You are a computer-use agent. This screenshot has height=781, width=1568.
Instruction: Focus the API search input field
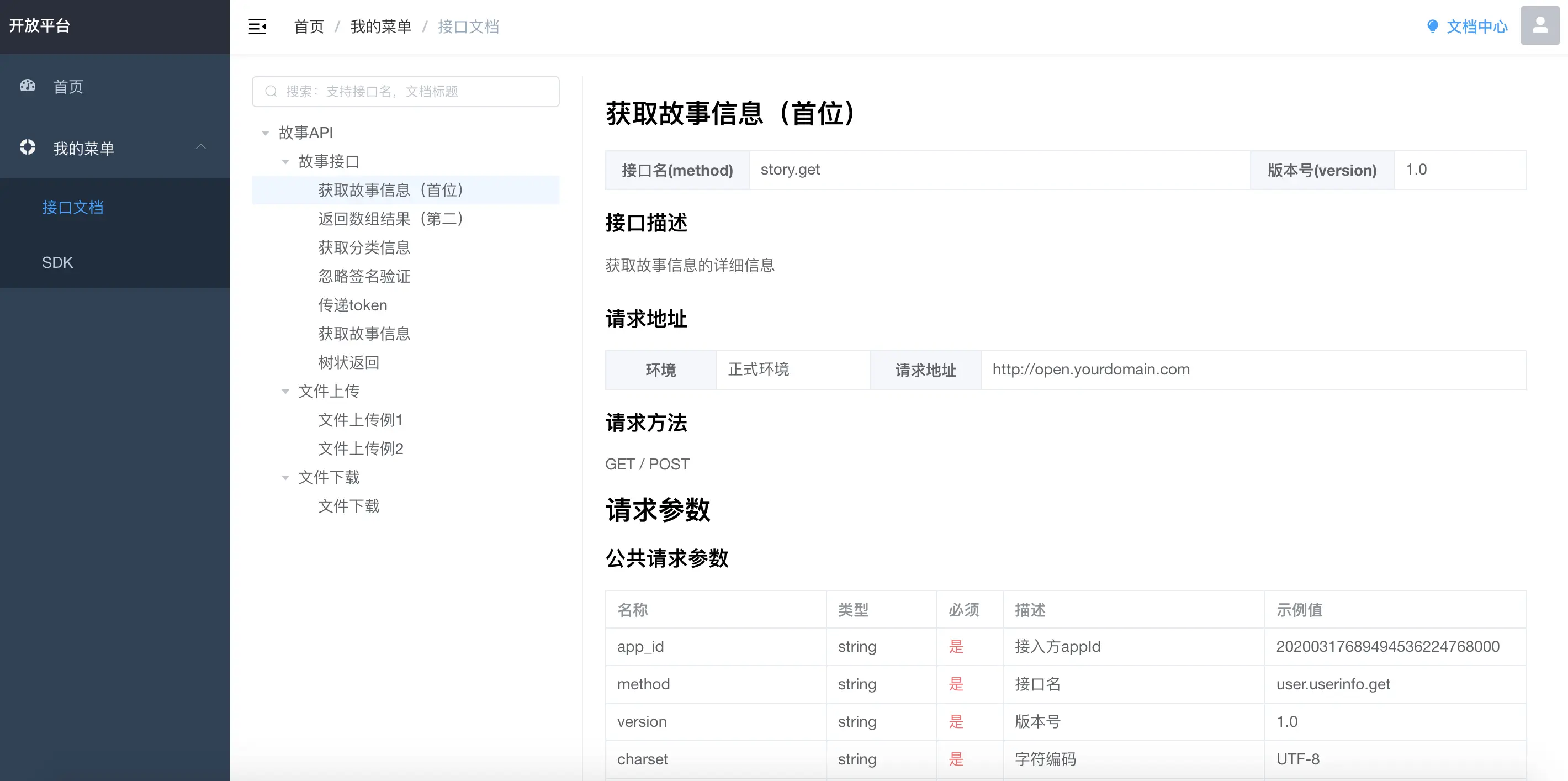[406, 91]
